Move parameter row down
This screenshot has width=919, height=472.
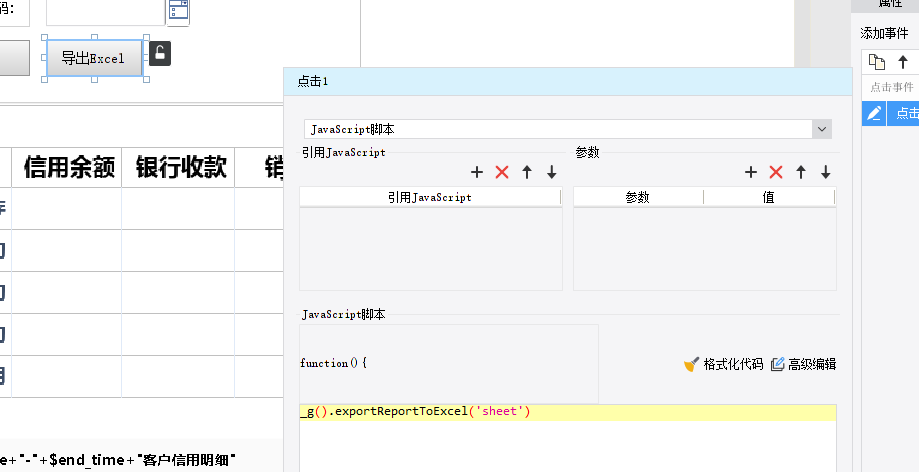pos(825,172)
